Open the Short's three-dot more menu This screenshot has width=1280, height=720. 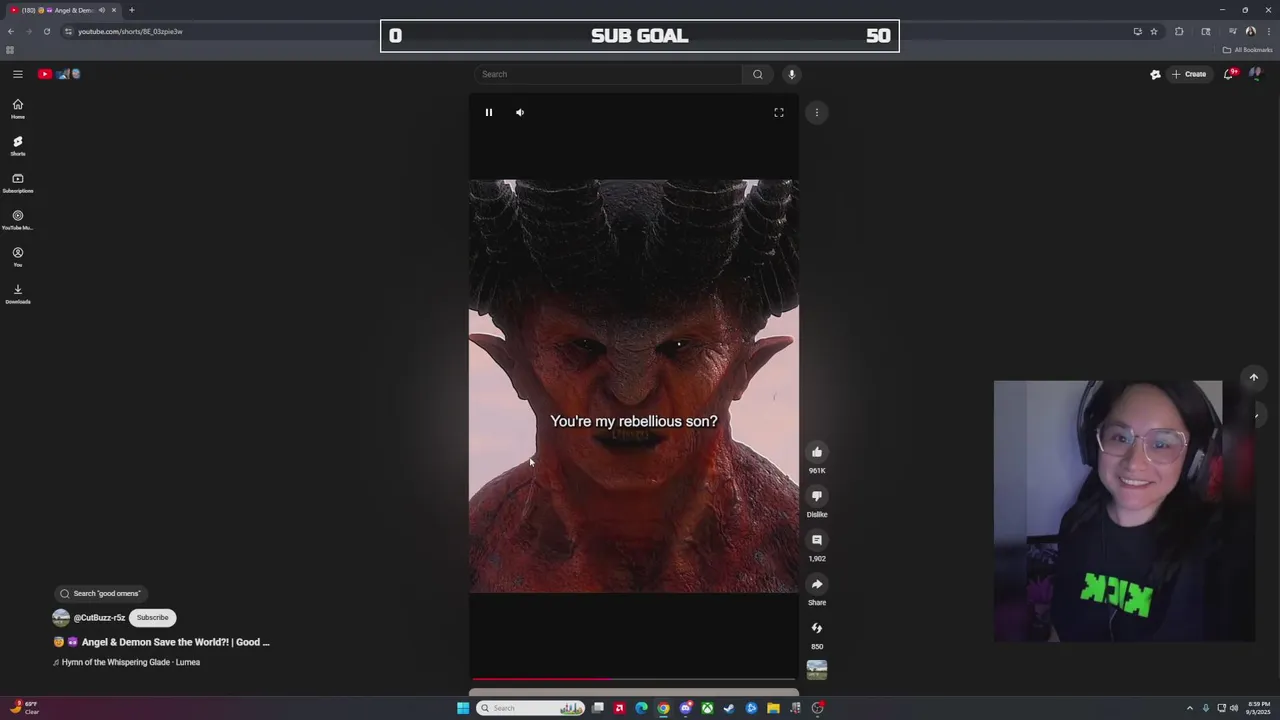pyautogui.click(x=817, y=112)
